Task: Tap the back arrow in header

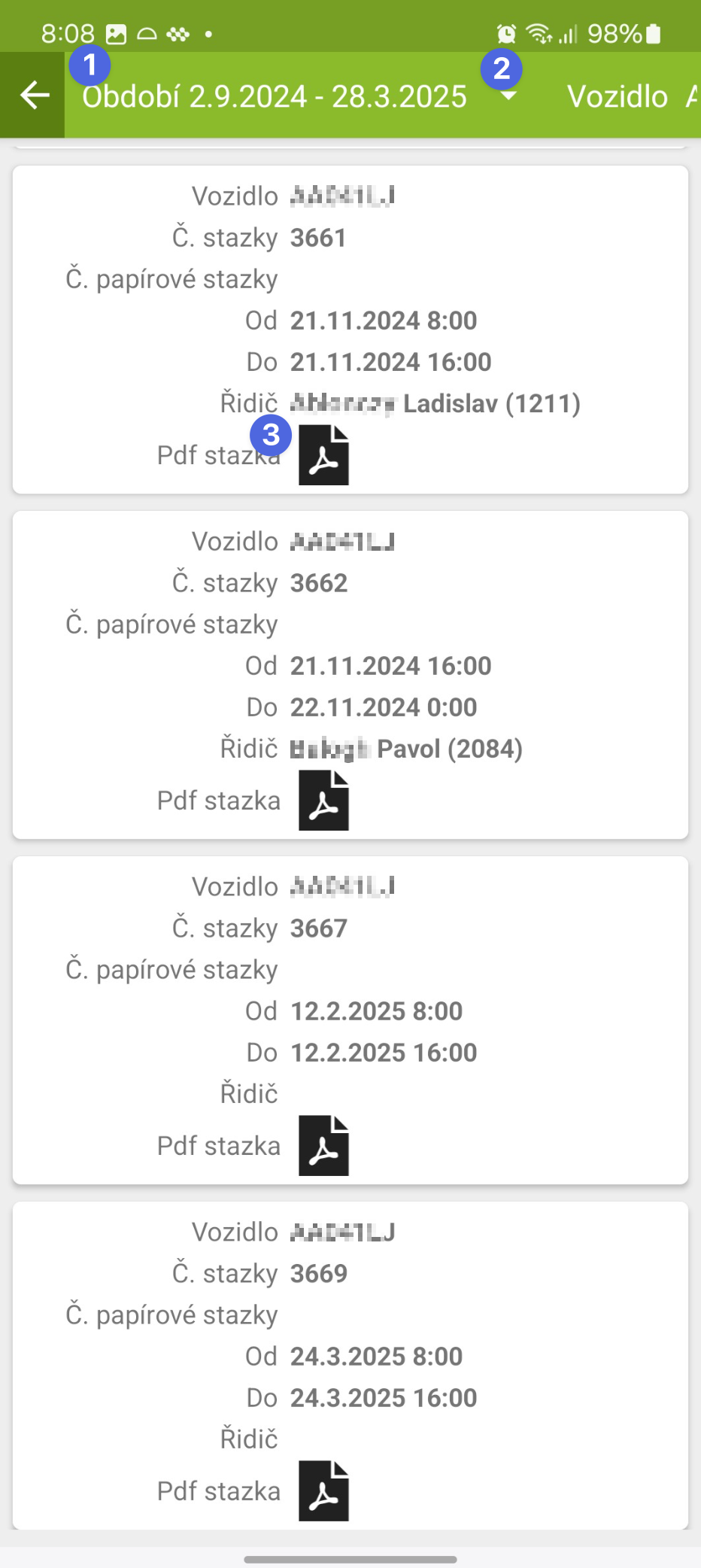Action: pyautogui.click(x=34, y=96)
